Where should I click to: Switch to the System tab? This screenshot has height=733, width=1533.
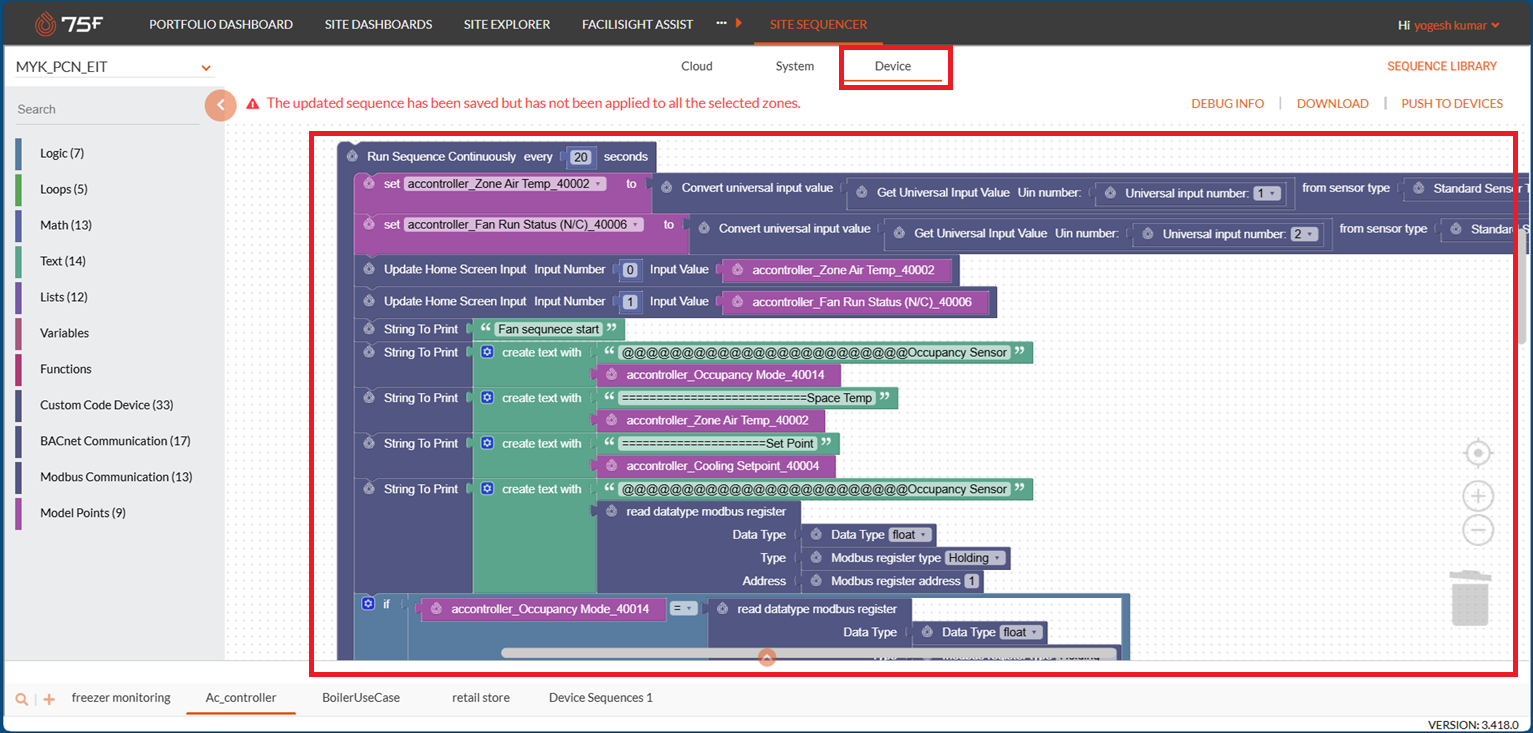(795, 67)
